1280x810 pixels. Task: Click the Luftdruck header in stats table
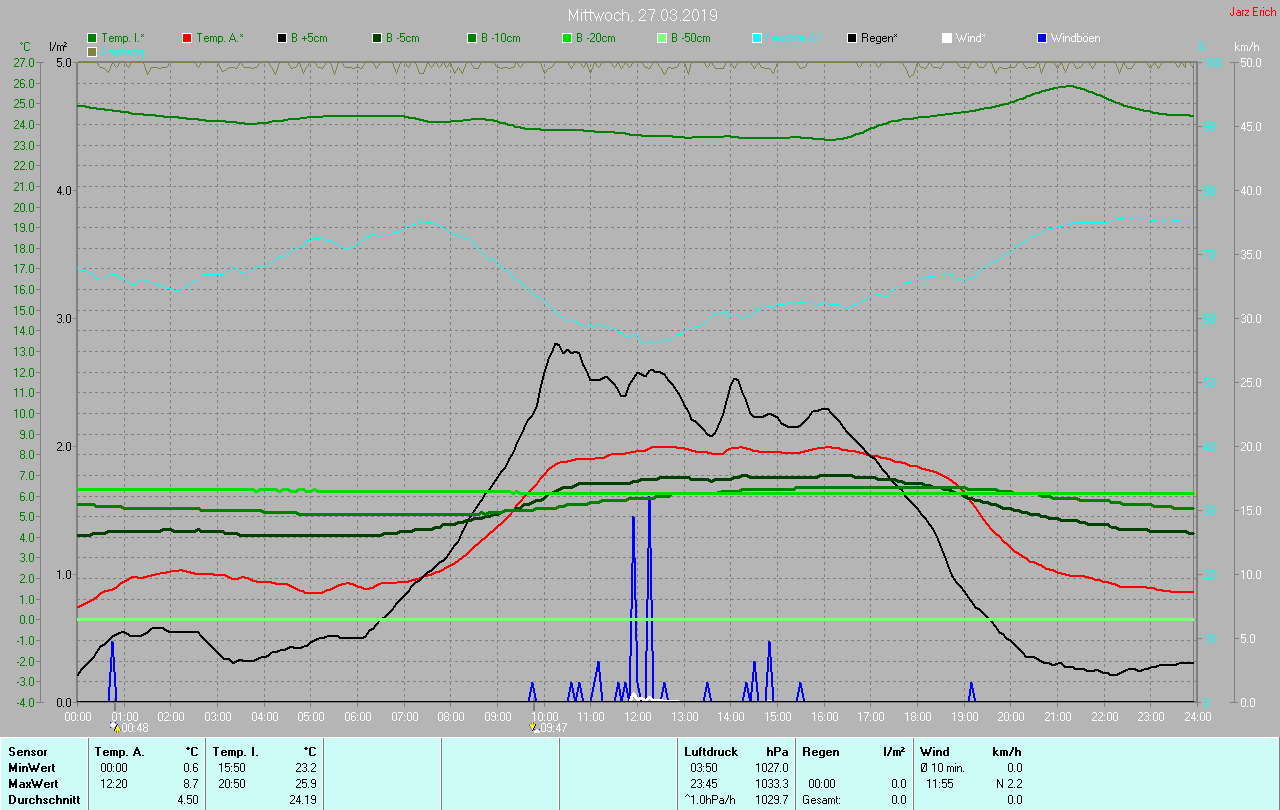click(710, 751)
